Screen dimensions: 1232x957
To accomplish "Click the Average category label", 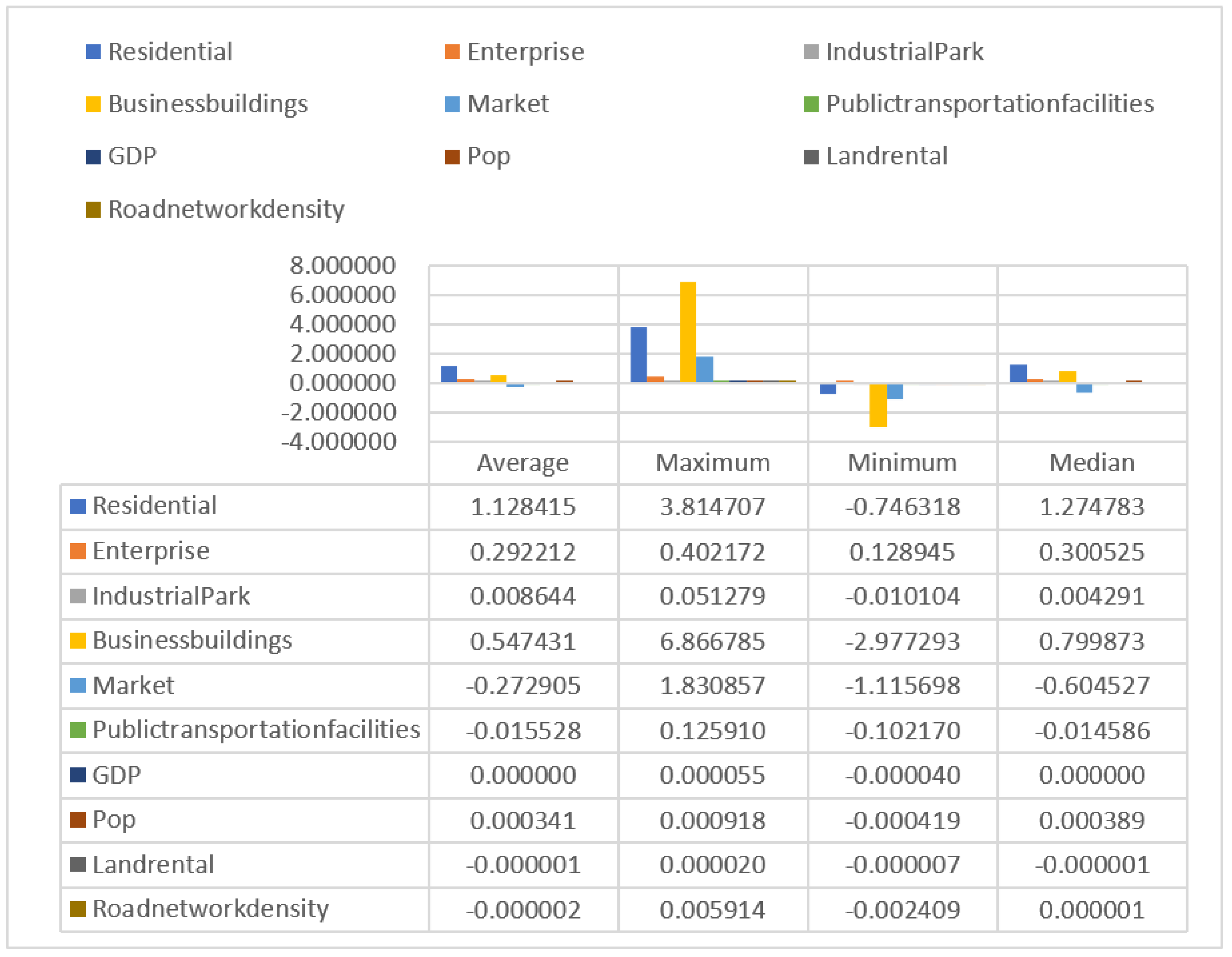I will pyautogui.click(x=523, y=463).
